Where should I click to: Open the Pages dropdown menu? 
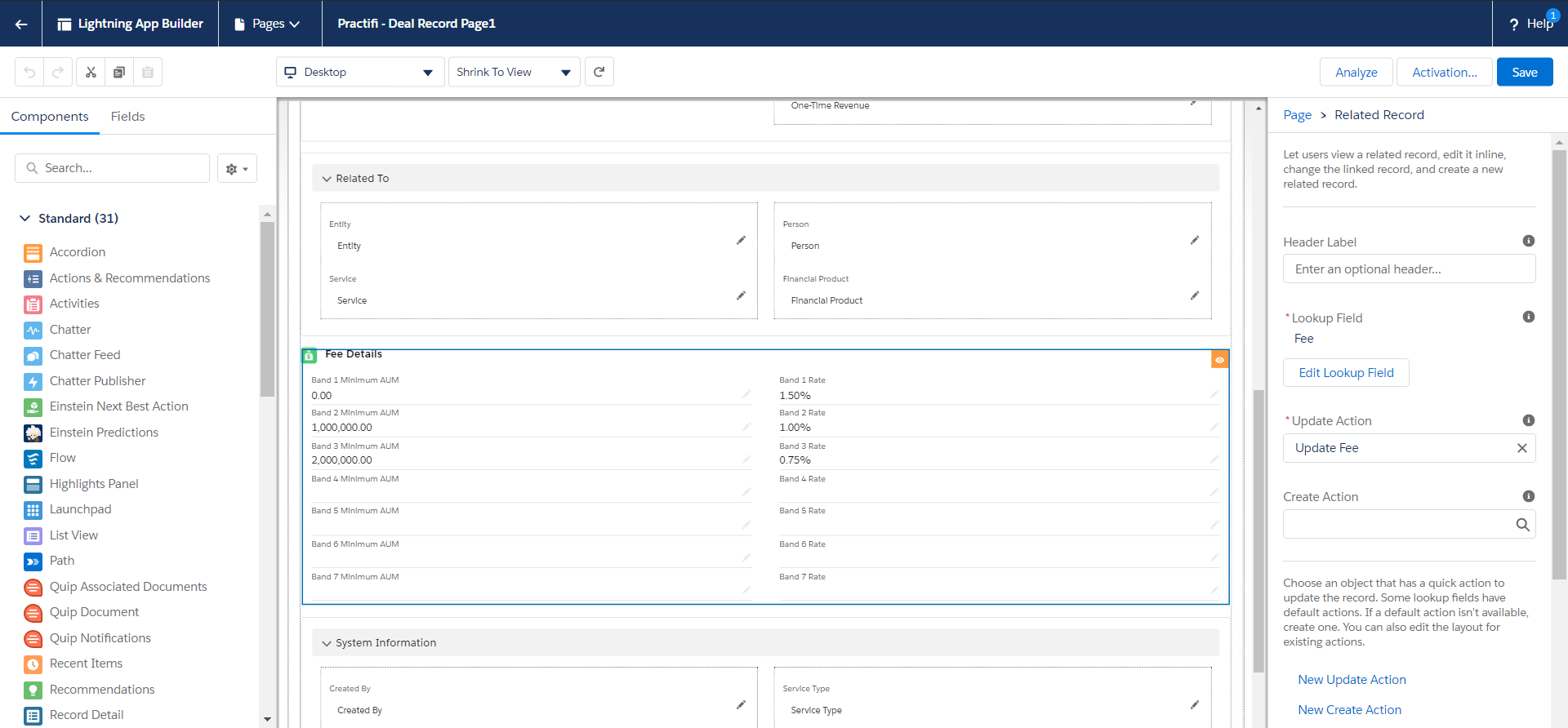[268, 24]
